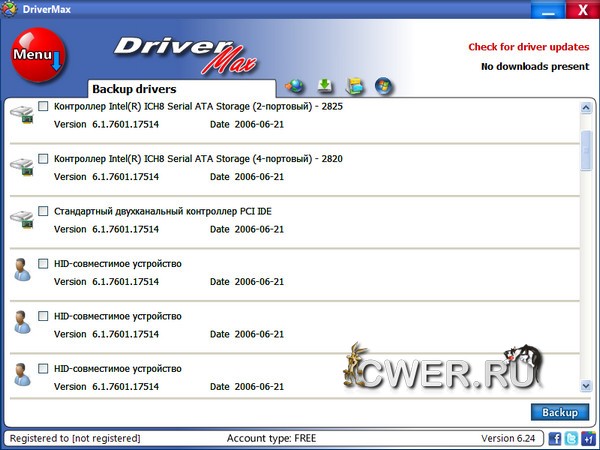This screenshot has width=600, height=450.
Task: Click the Google +1 icon
Action: coord(587,439)
